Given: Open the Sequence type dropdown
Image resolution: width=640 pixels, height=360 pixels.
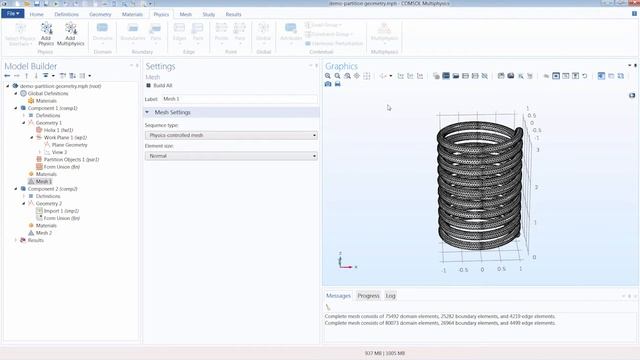Looking at the screenshot, I should pyautogui.click(x=231, y=135).
